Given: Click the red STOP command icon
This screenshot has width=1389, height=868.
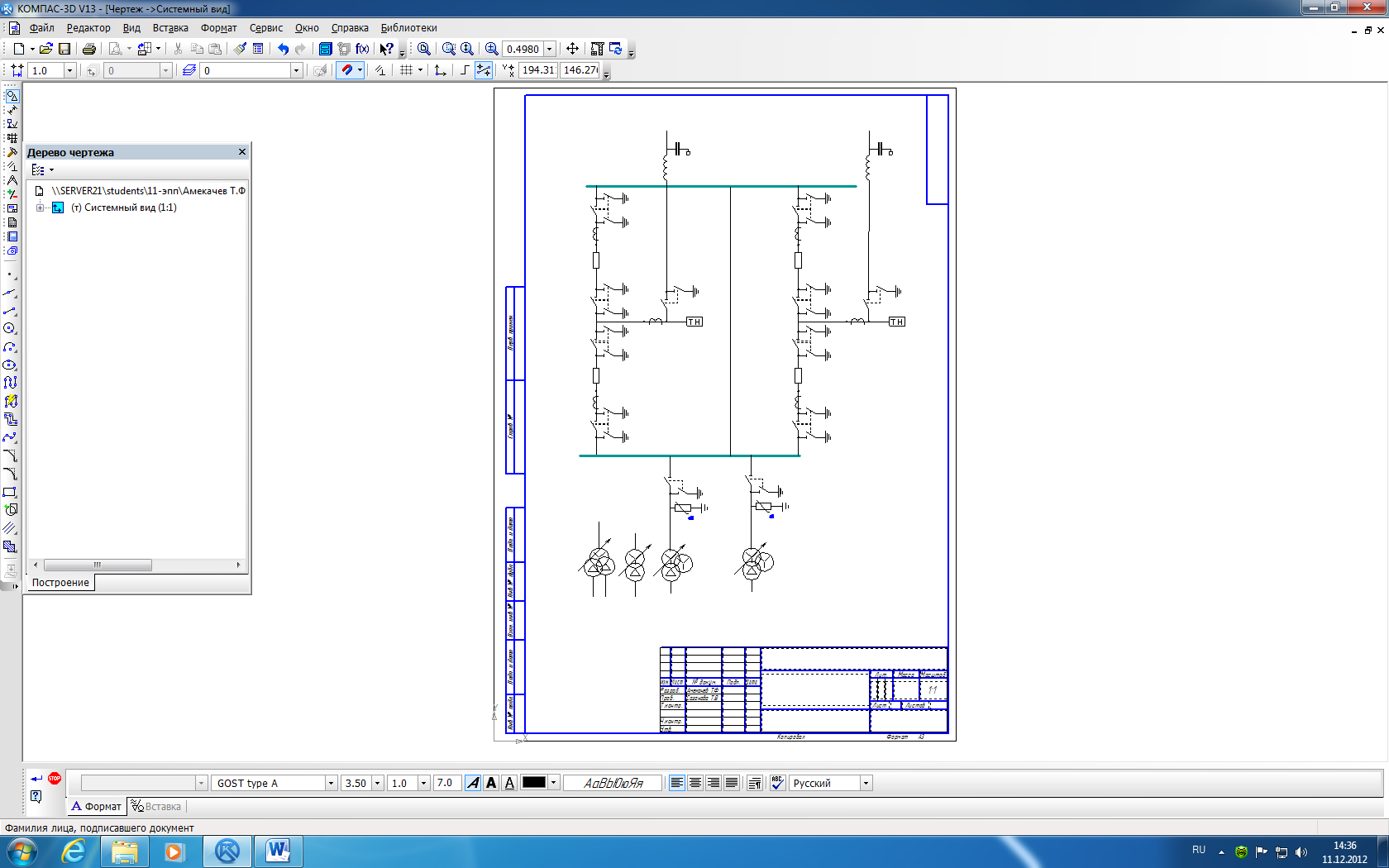Looking at the screenshot, I should pyautogui.click(x=55, y=778).
